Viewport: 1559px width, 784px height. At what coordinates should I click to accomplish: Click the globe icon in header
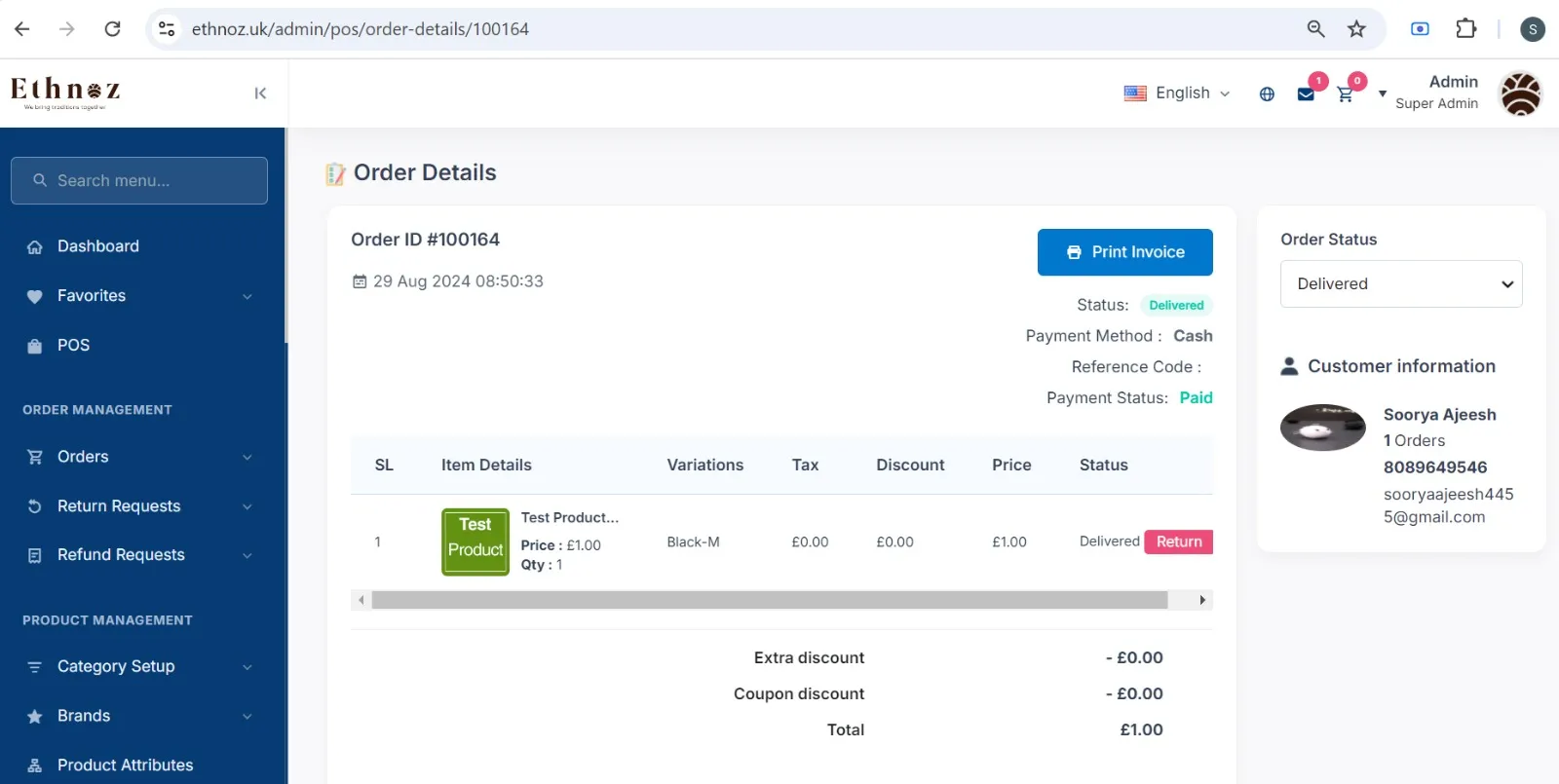[x=1267, y=94]
